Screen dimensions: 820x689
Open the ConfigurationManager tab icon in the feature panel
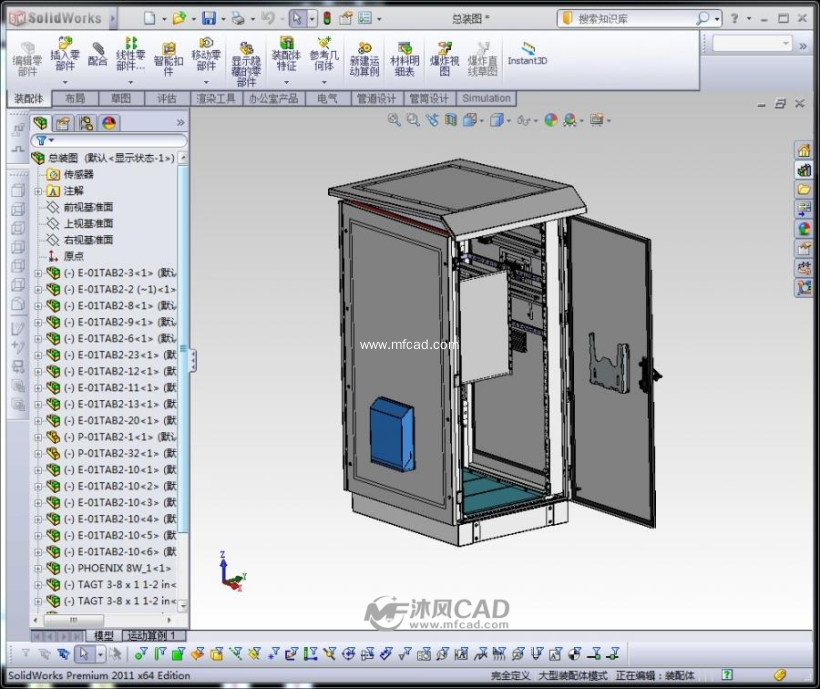point(86,123)
